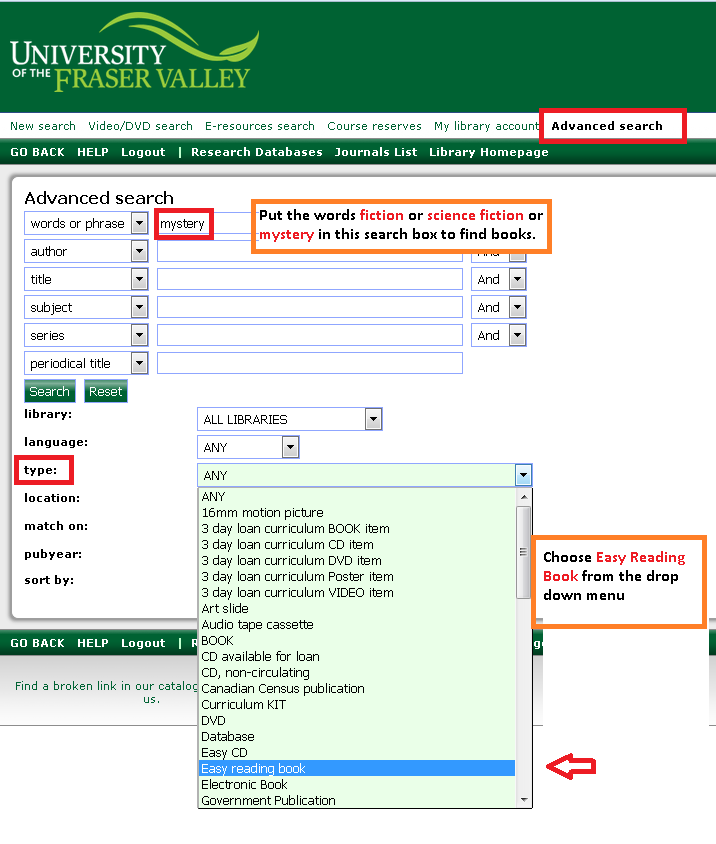716x844 pixels.
Task: Open the New search link
Action: pyautogui.click(x=43, y=126)
